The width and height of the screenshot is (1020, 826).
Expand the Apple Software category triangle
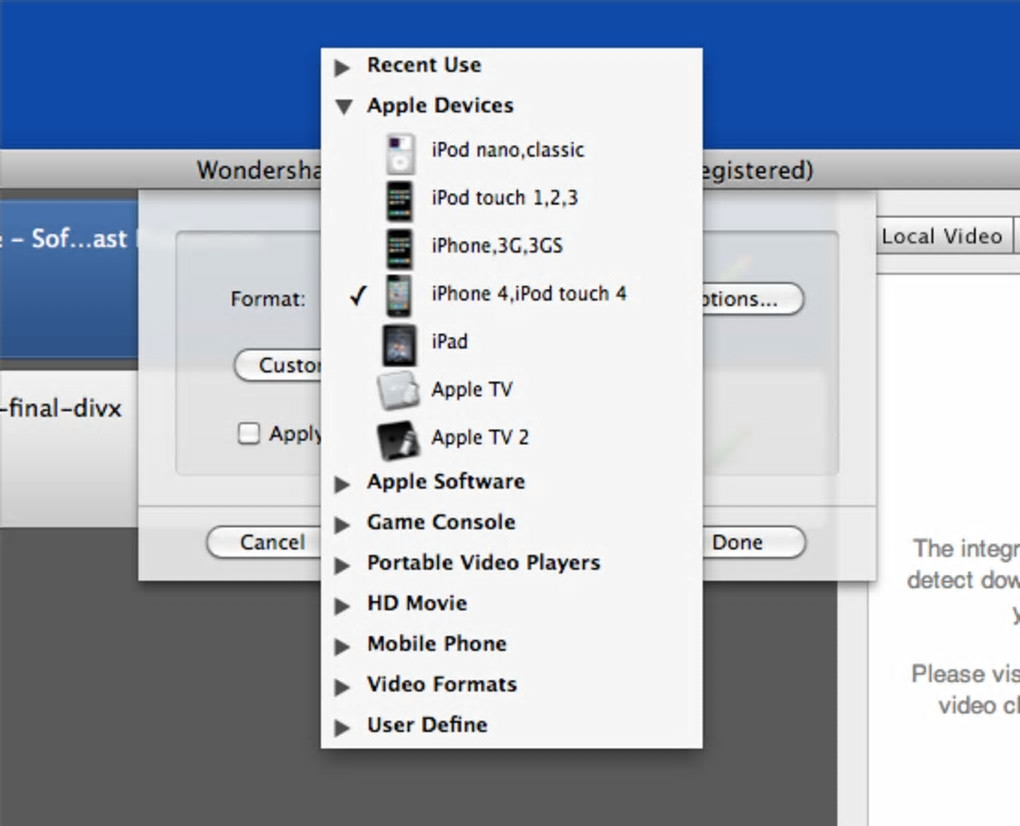(x=342, y=484)
